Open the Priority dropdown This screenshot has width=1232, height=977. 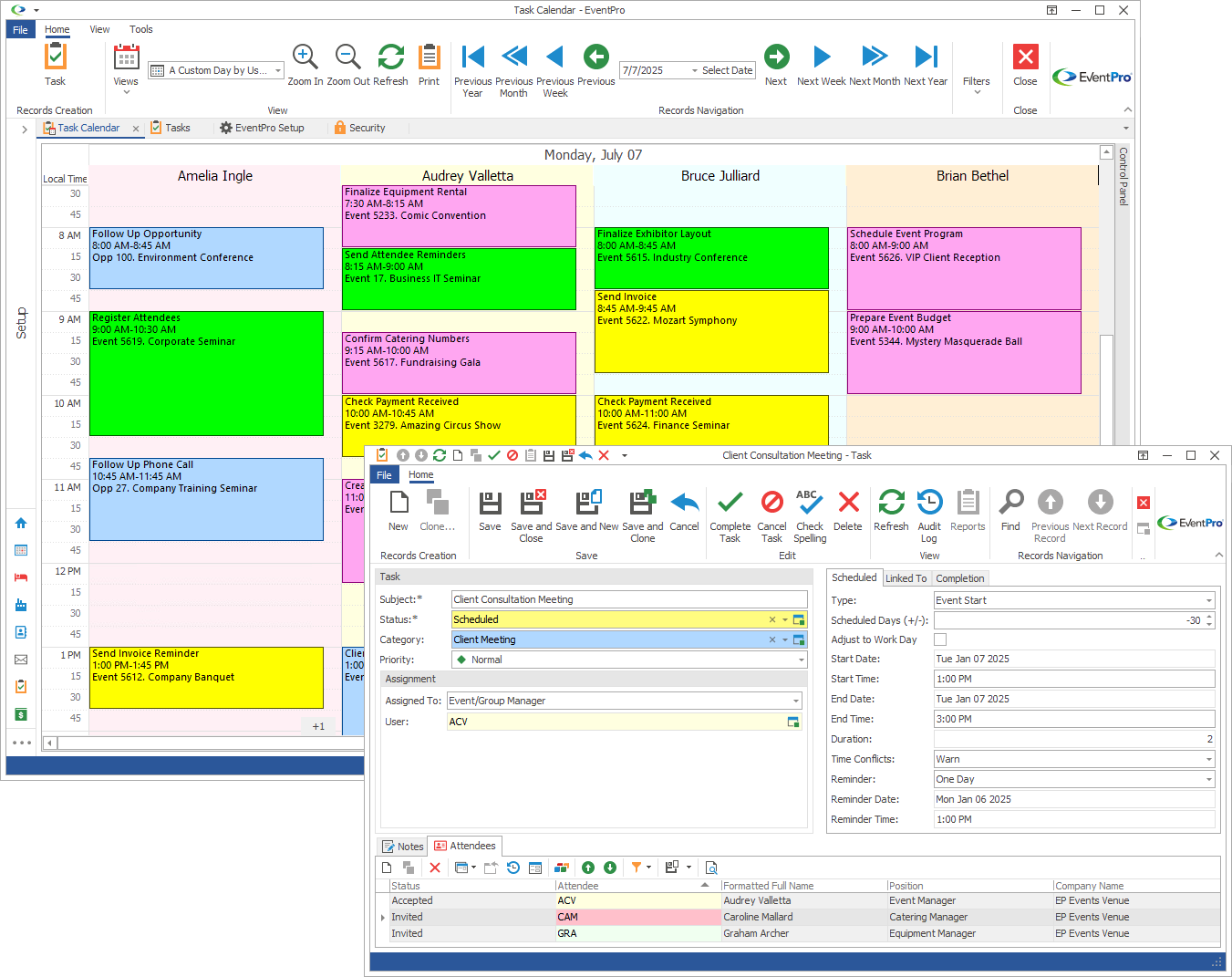pos(801,659)
